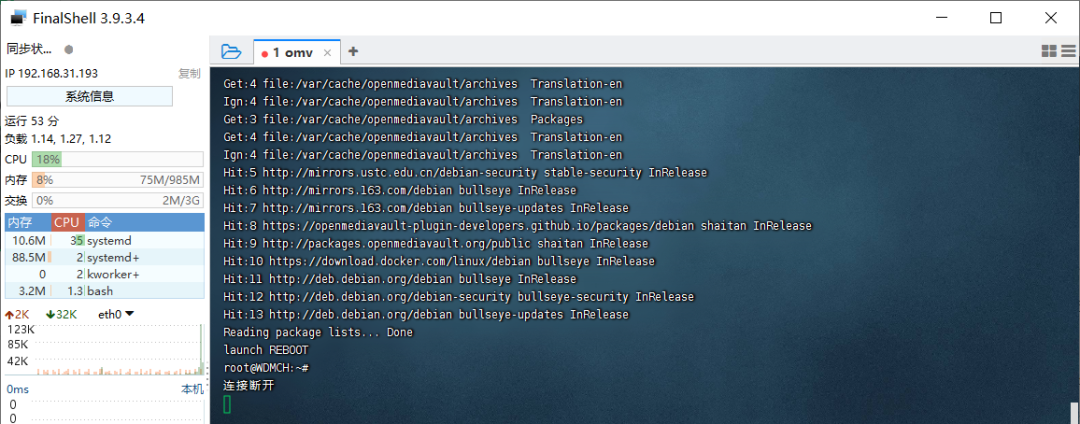Sort processes by 内存 column
This screenshot has width=1080, height=424.
pos(28,222)
